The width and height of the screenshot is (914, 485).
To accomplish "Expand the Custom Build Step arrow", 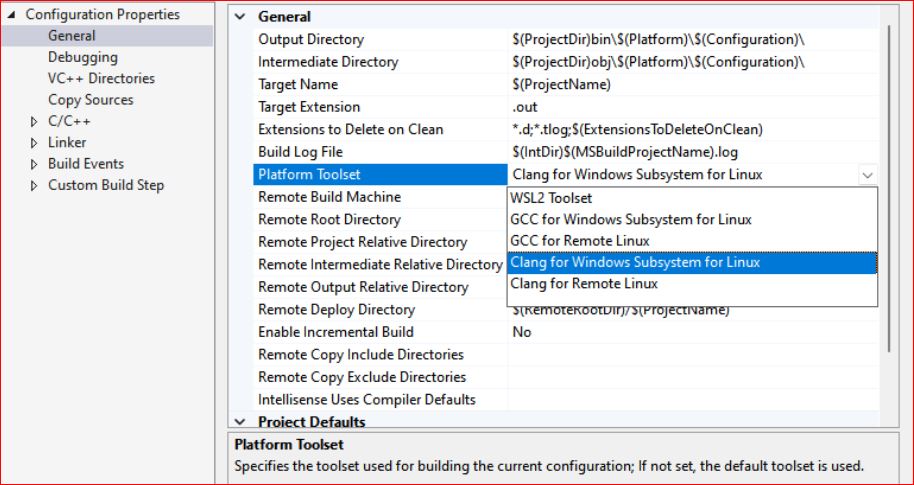I will (x=34, y=186).
